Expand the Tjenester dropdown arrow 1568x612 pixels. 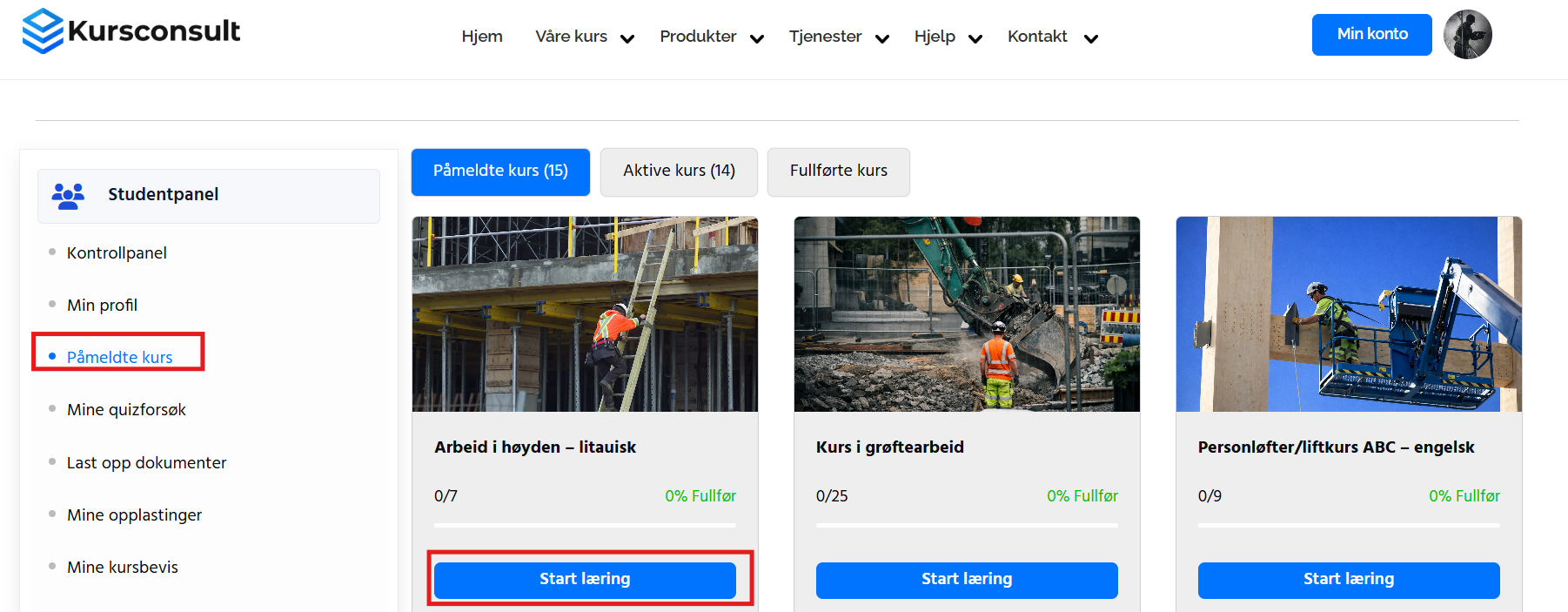tap(882, 38)
